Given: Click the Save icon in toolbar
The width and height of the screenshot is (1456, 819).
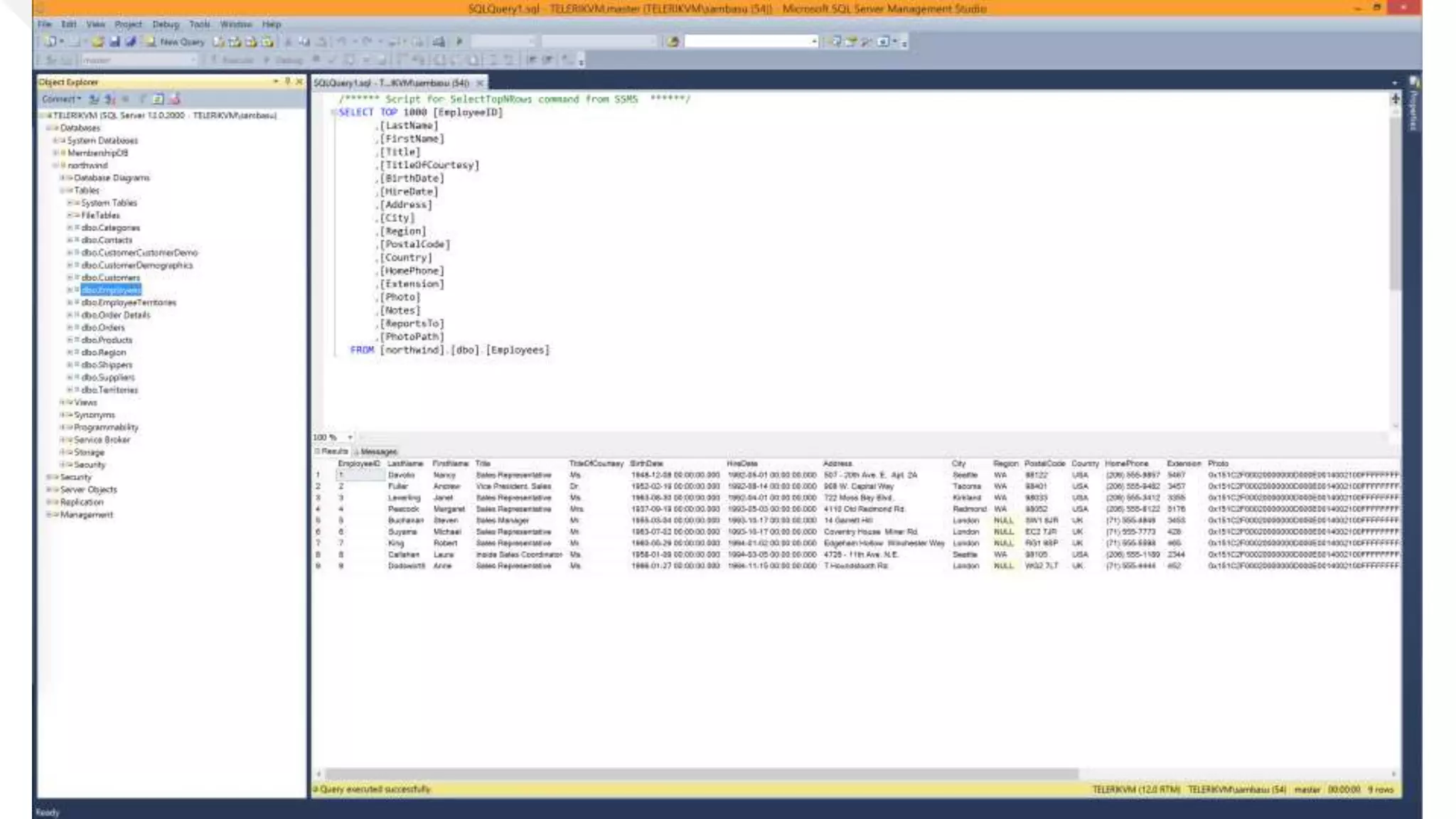Looking at the screenshot, I should pos(114,42).
